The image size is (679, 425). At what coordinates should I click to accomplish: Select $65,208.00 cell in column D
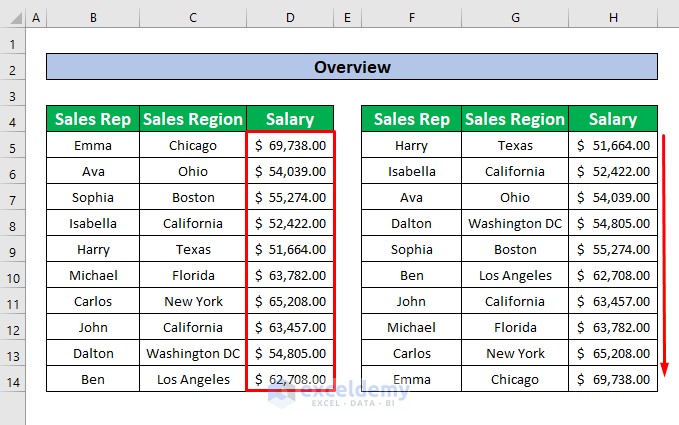(x=290, y=301)
